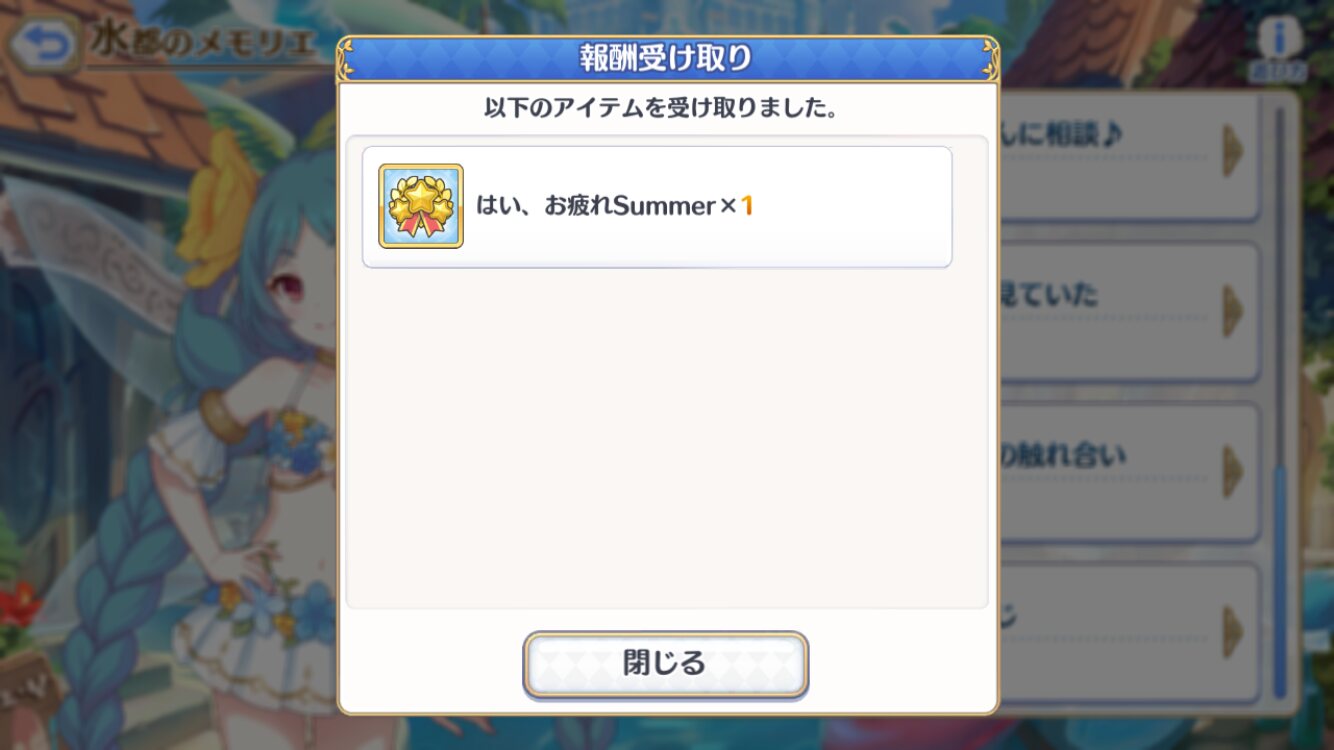The width and height of the screenshot is (1334, 750).
Task: Expand the arrow beside に相談♪ entry
Action: (x=1233, y=150)
